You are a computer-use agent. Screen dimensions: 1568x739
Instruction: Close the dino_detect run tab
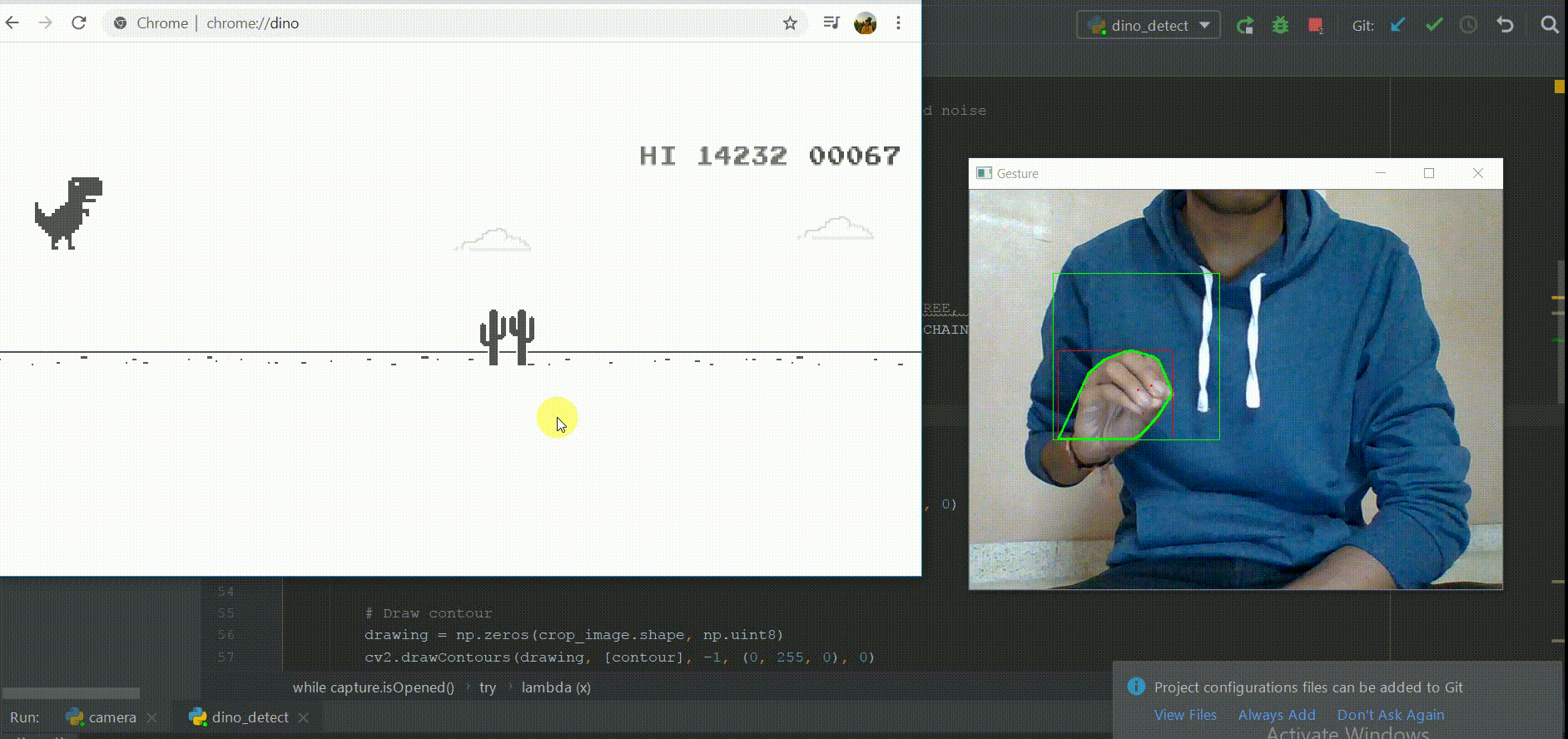[x=304, y=717]
